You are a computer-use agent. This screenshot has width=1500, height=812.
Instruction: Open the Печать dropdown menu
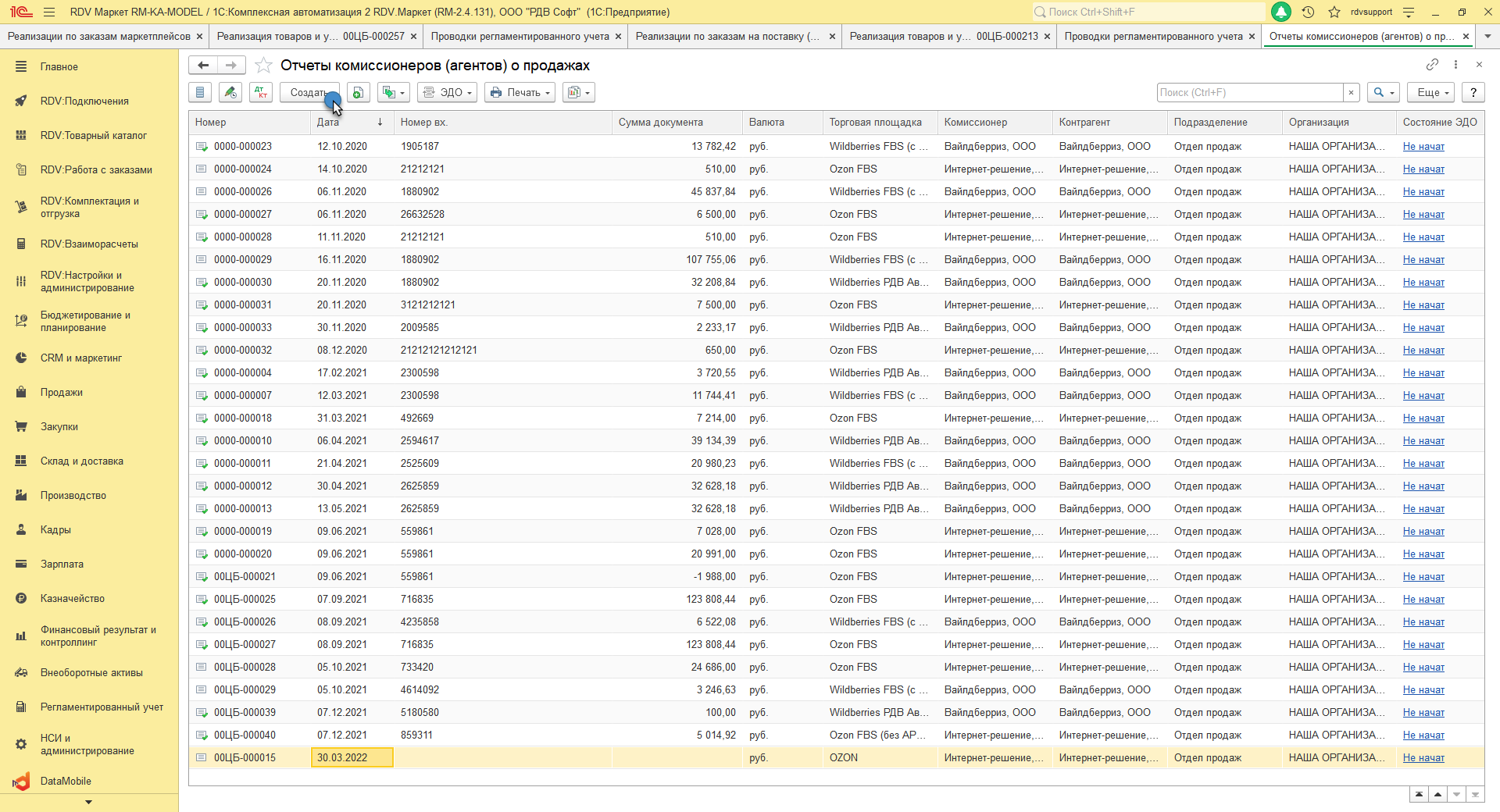pos(520,92)
